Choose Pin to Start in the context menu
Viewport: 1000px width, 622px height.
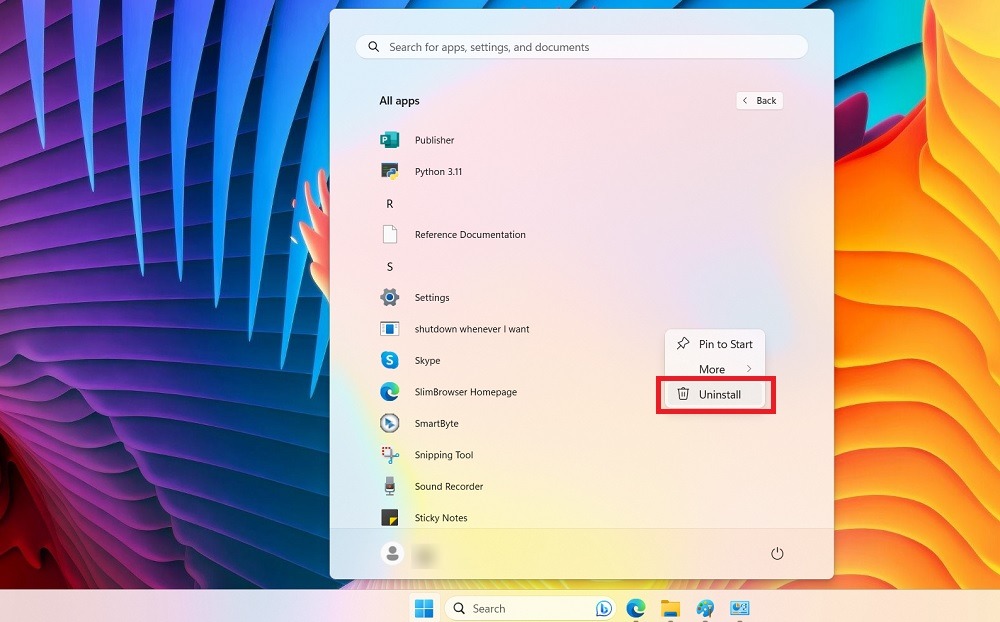click(x=725, y=344)
